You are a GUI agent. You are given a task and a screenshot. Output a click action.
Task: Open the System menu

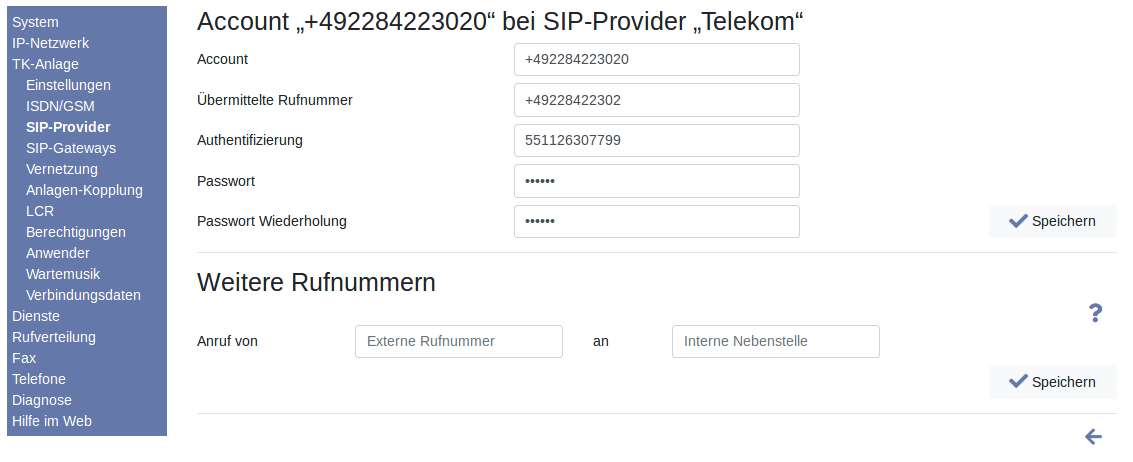click(35, 22)
